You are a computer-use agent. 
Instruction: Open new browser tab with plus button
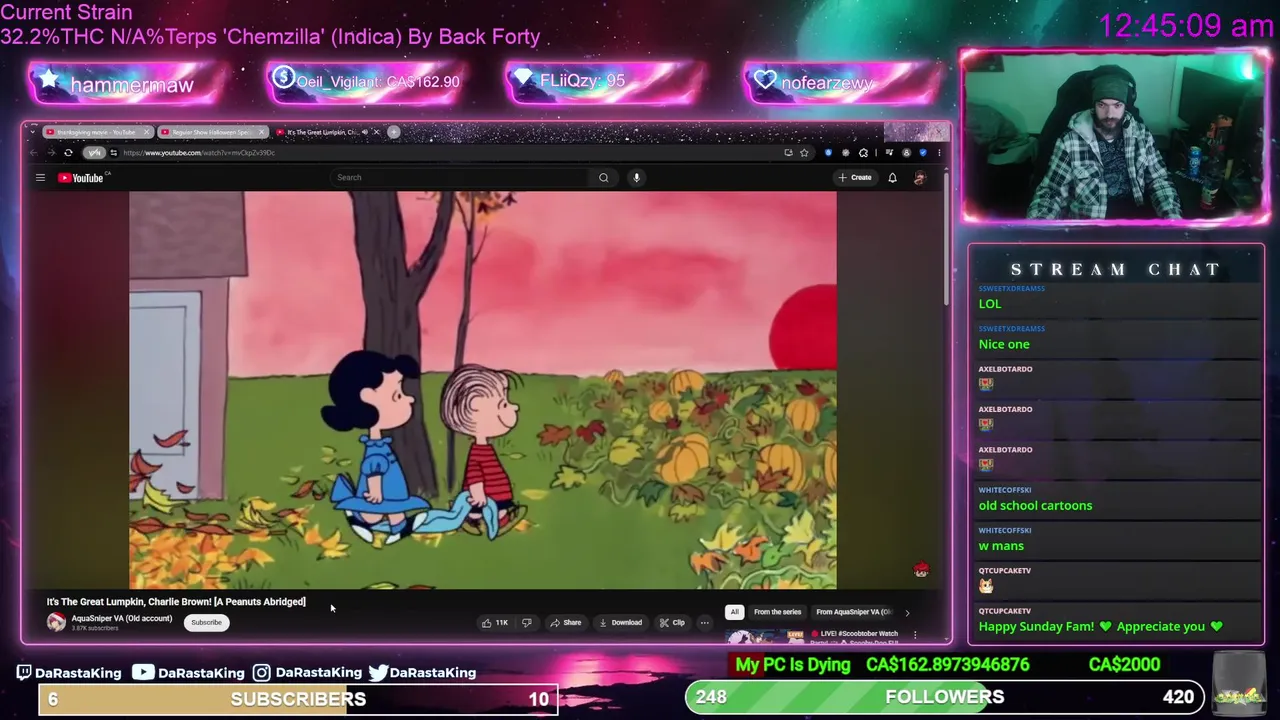[394, 132]
